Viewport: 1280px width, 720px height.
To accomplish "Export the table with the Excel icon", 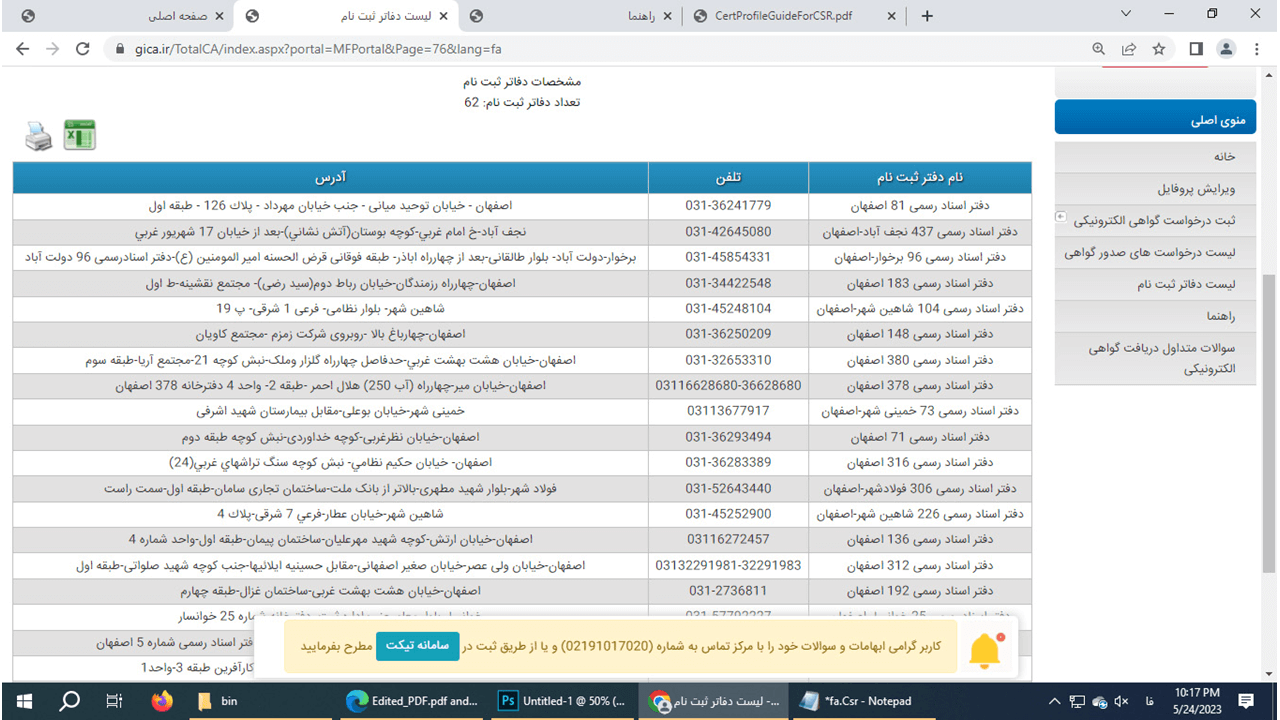I will [x=79, y=135].
